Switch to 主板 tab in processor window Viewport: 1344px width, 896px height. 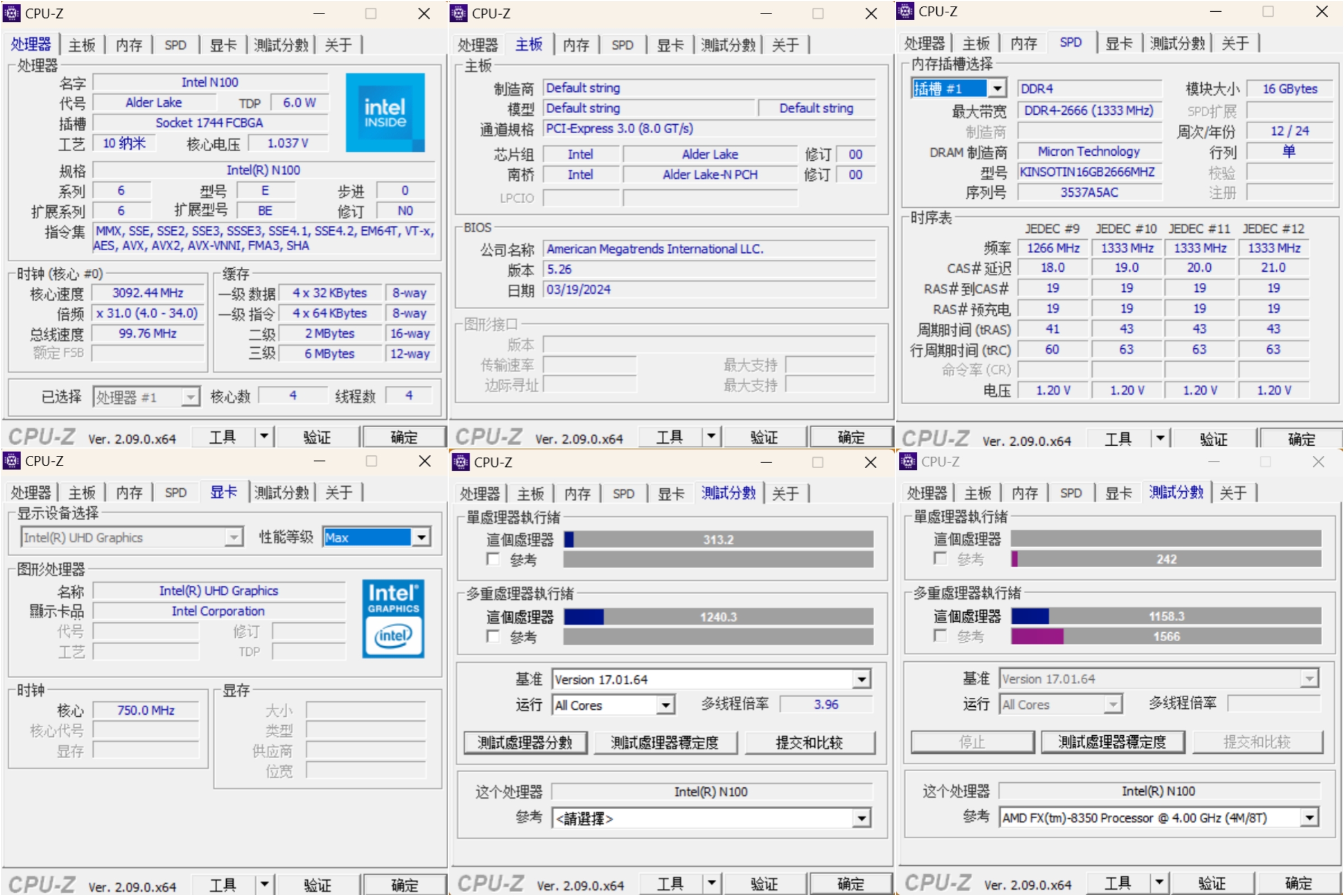point(82,45)
